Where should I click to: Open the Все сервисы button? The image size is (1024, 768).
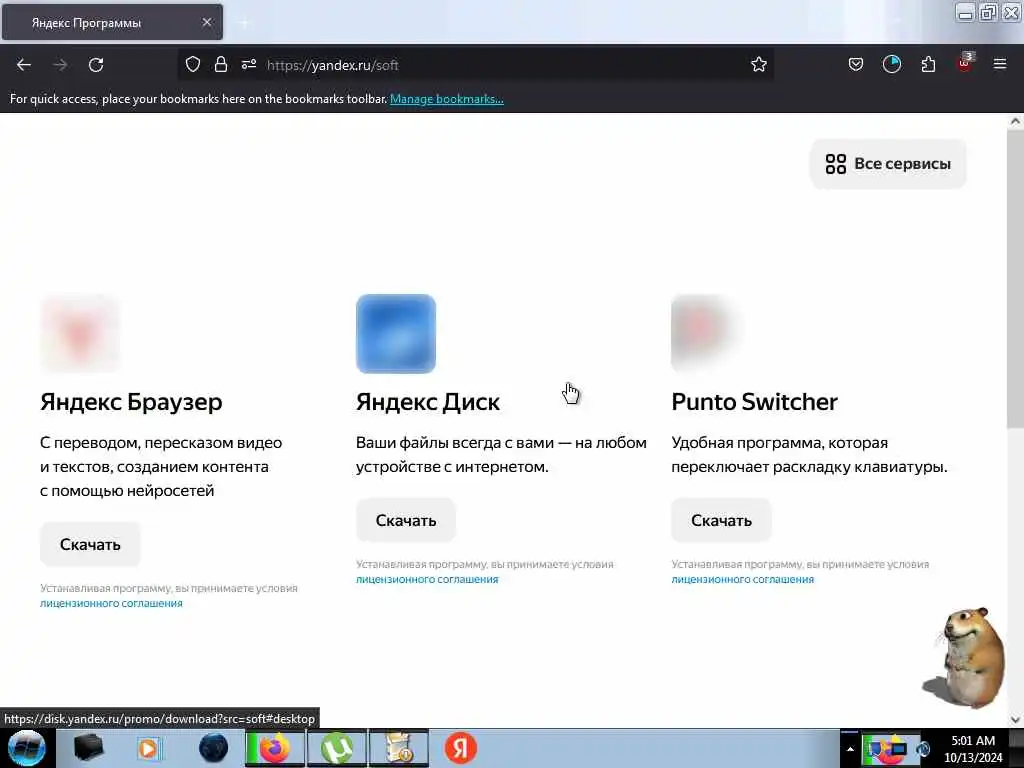tap(888, 164)
